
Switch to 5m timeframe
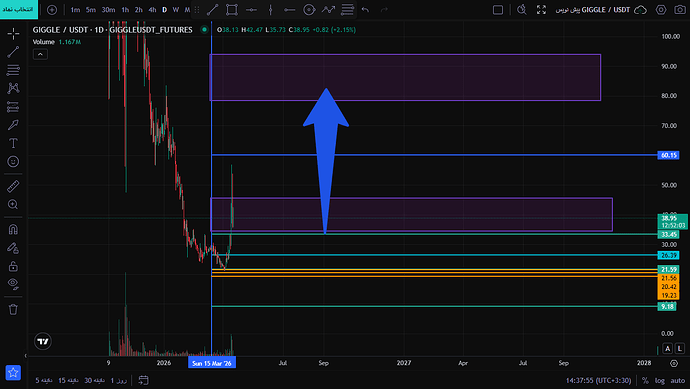tap(91, 10)
